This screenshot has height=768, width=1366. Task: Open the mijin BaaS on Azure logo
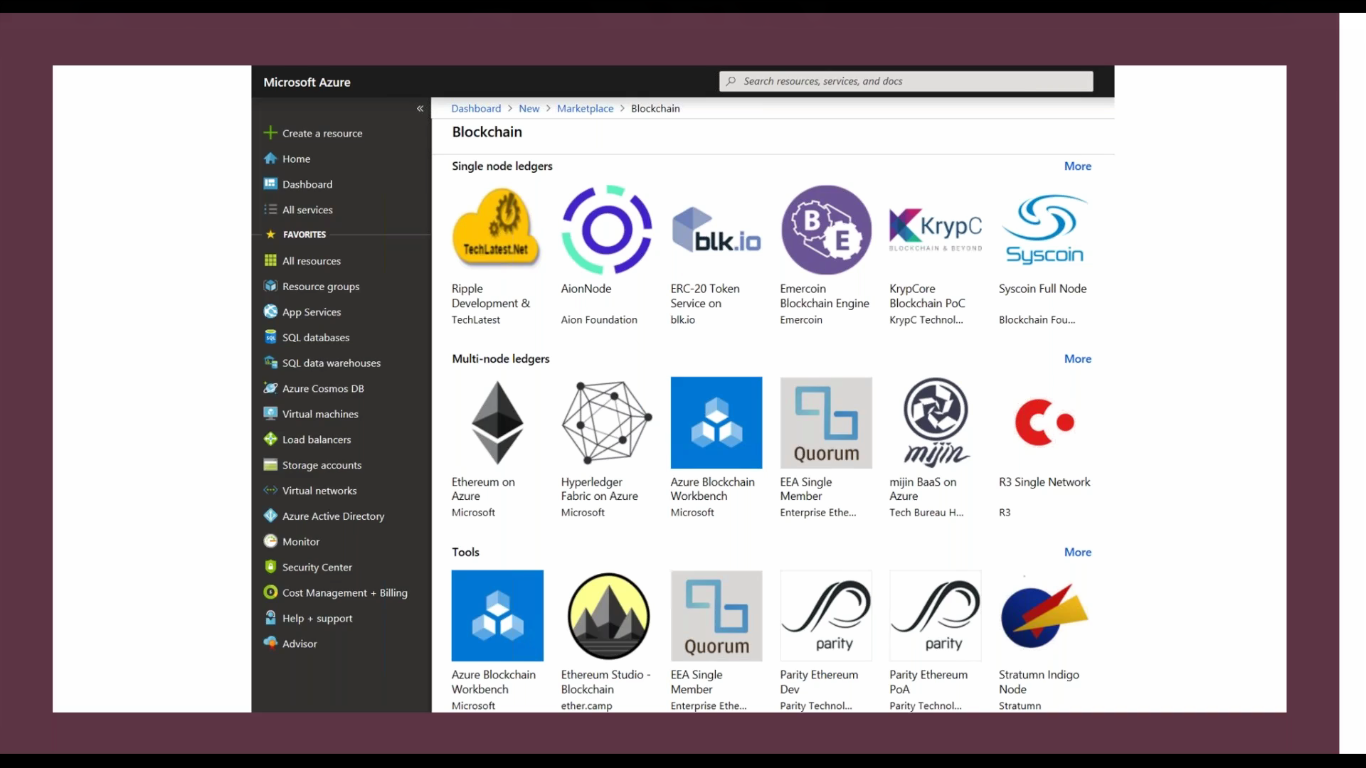point(935,422)
